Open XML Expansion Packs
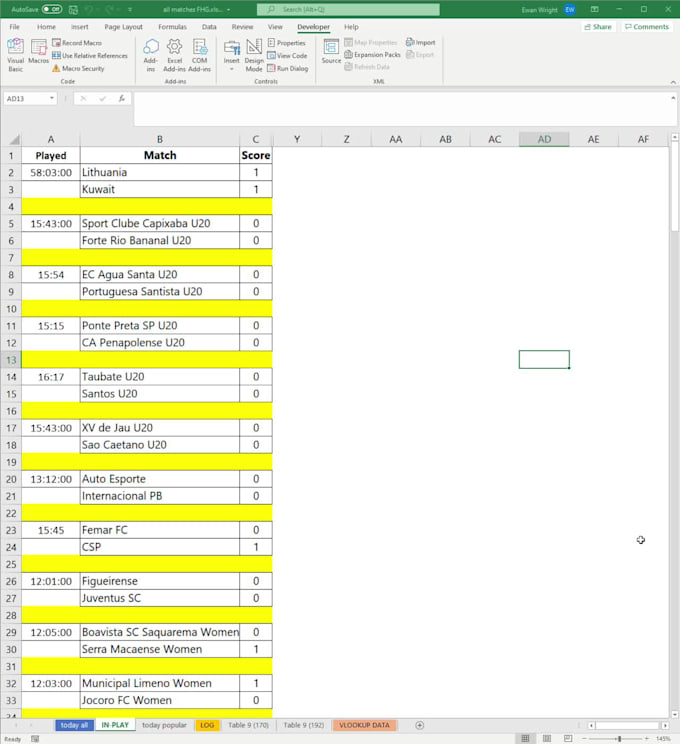This screenshot has height=744, width=680. [x=373, y=55]
